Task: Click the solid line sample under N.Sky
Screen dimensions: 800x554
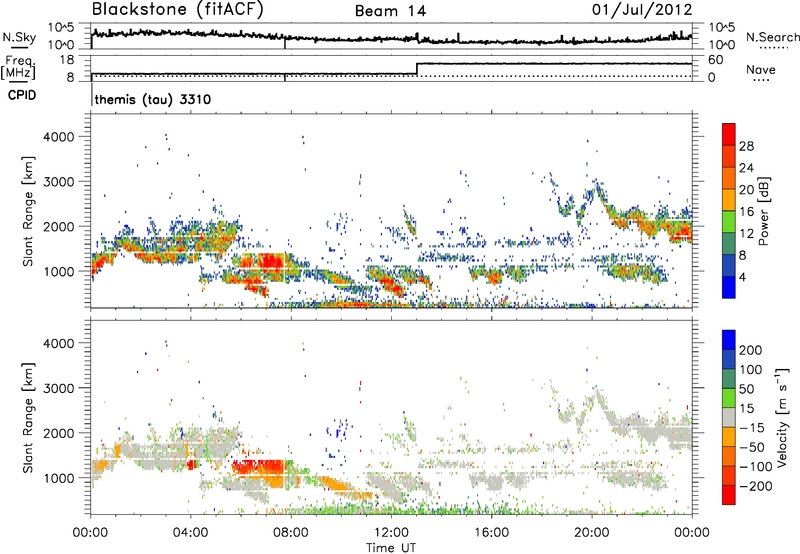Action: (19, 47)
